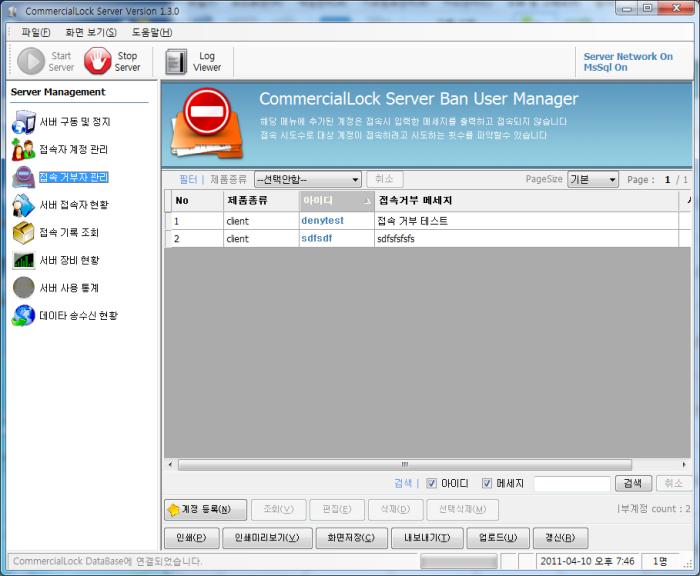Select 데이타 송수신 현황 menu item

click(79, 315)
